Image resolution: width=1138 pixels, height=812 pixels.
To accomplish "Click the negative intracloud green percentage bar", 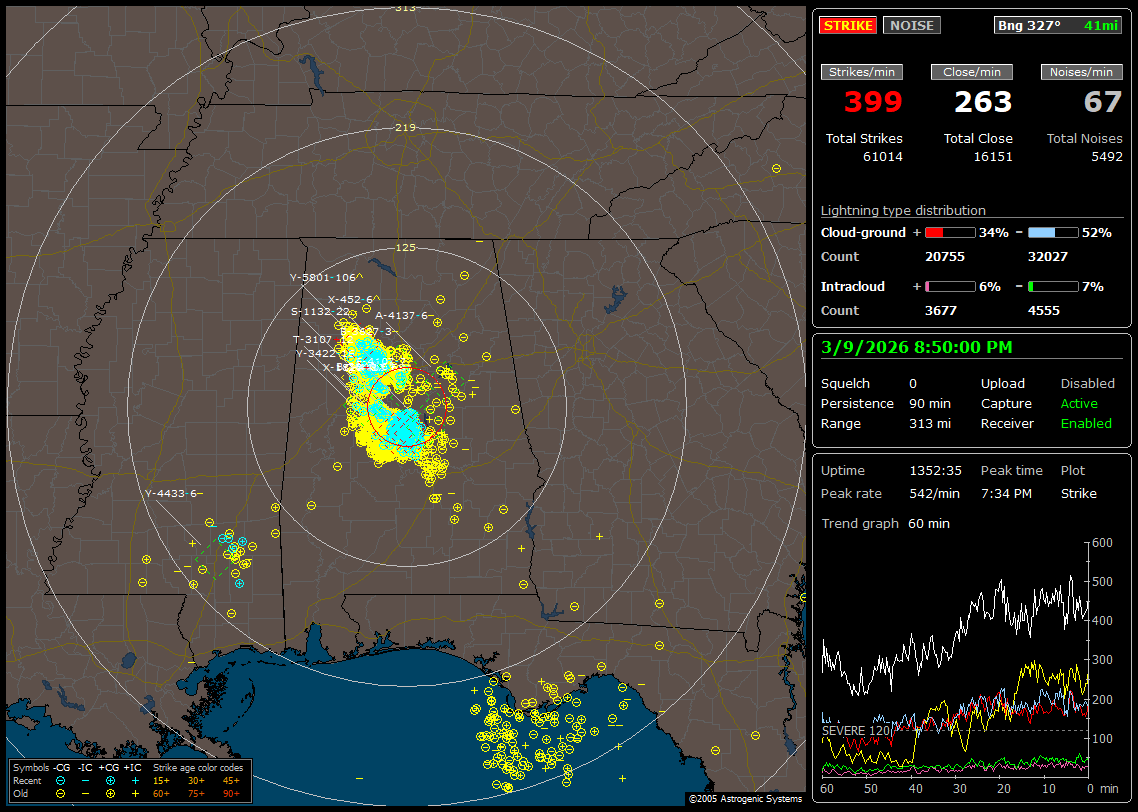I will click(1053, 286).
